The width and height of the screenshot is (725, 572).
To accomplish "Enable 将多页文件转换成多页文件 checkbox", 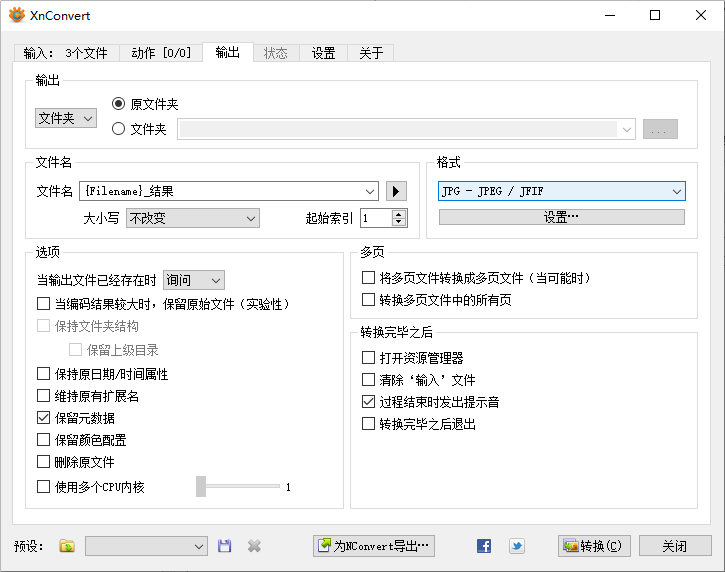I will click(x=369, y=278).
